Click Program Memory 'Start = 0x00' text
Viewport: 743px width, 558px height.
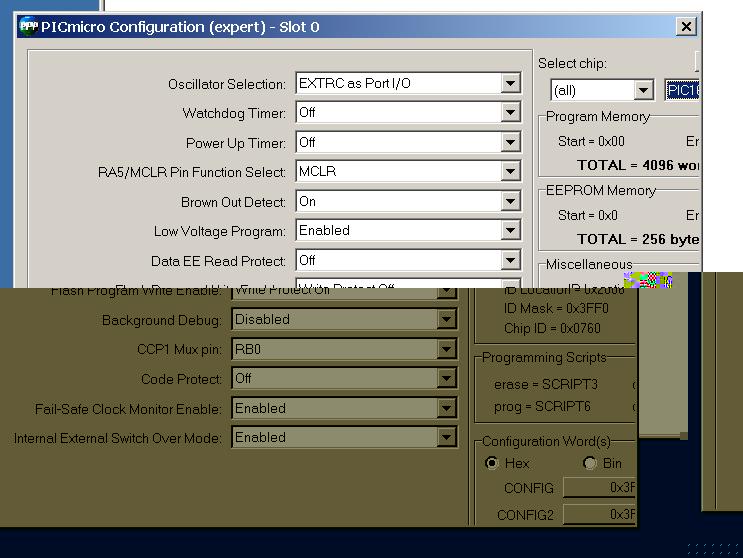591,141
